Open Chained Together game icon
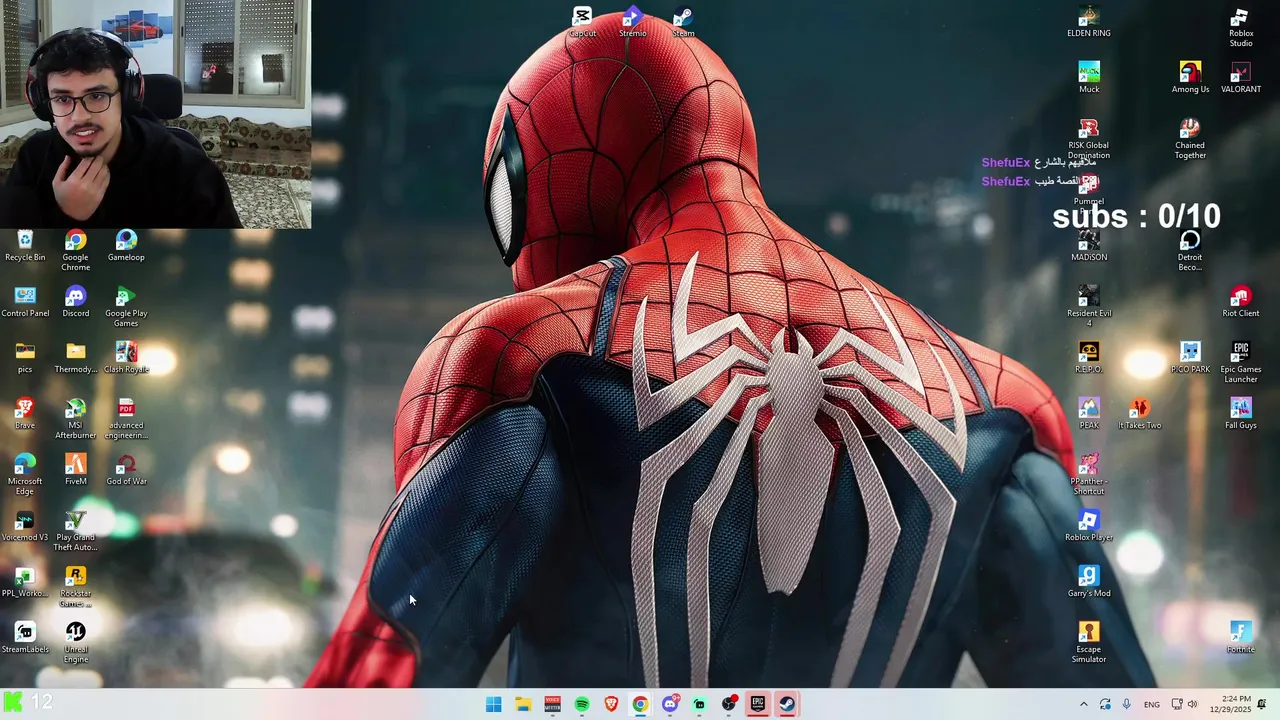The width and height of the screenshot is (1280, 720). (1190, 139)
